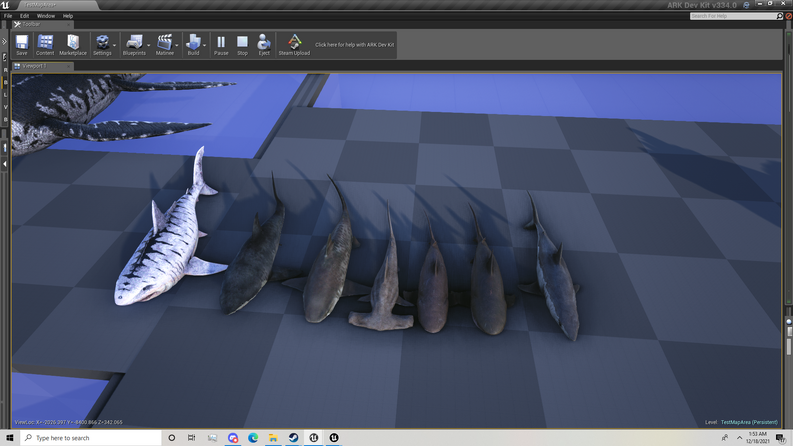Click the left-pointing arrow on left sidebar
793x446 pixels.
tap(5, 164)
